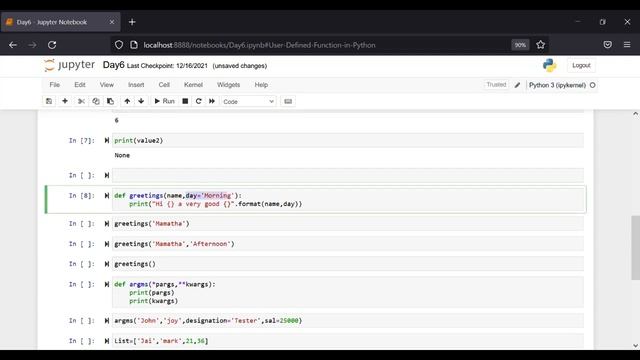Screen dimensions: 640x360
Task: Click the None output text
Action: 122,155
